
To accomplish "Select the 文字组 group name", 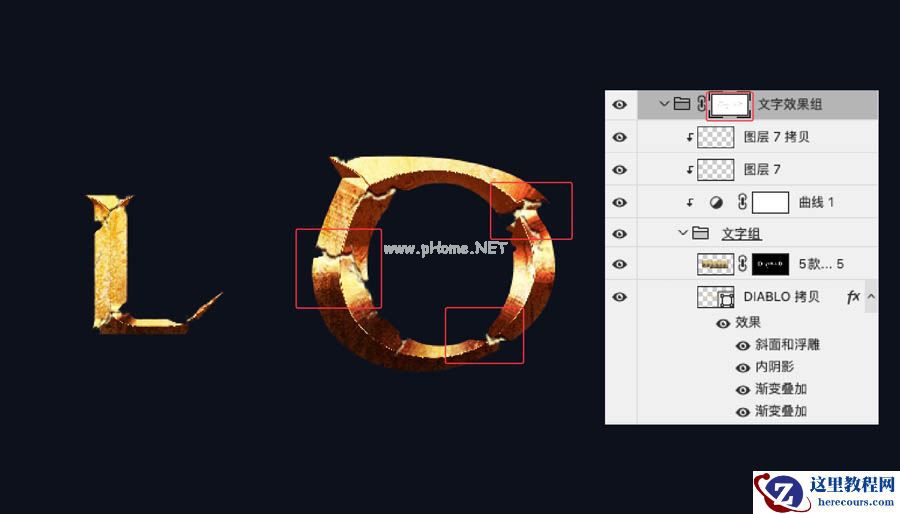I will pos(742,234).
